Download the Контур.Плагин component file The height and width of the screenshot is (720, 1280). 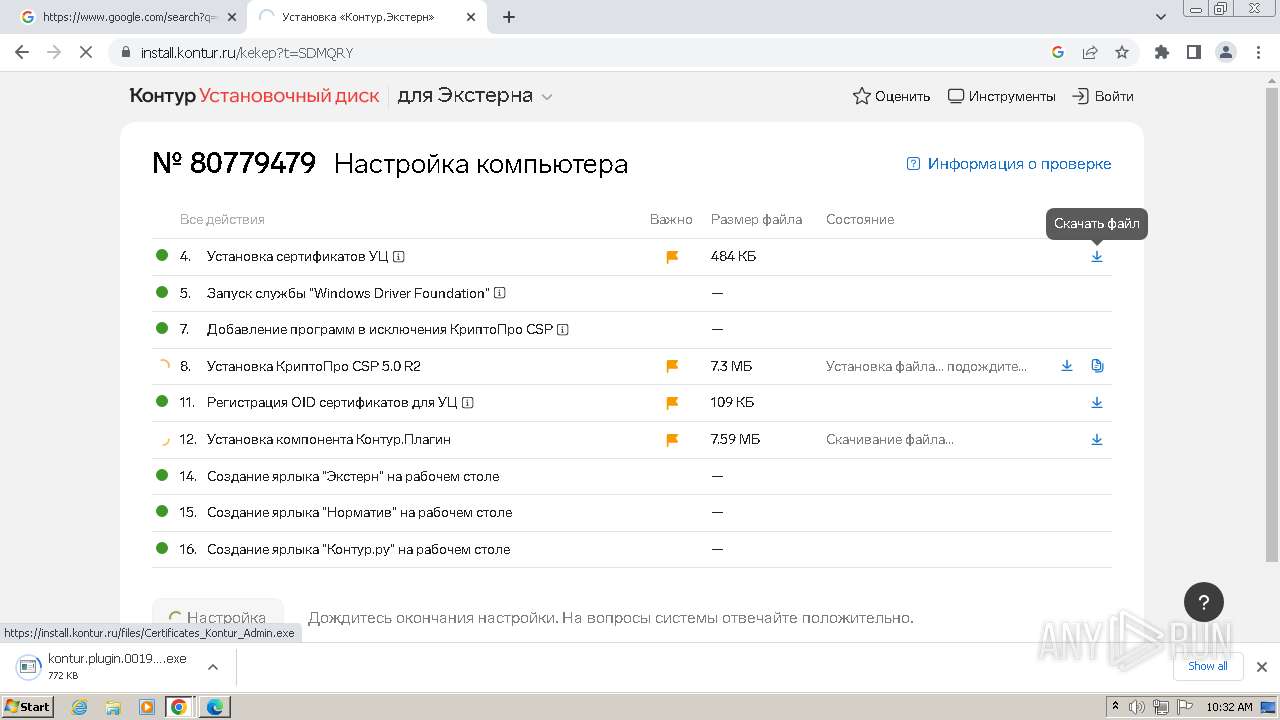[1097, 439]
